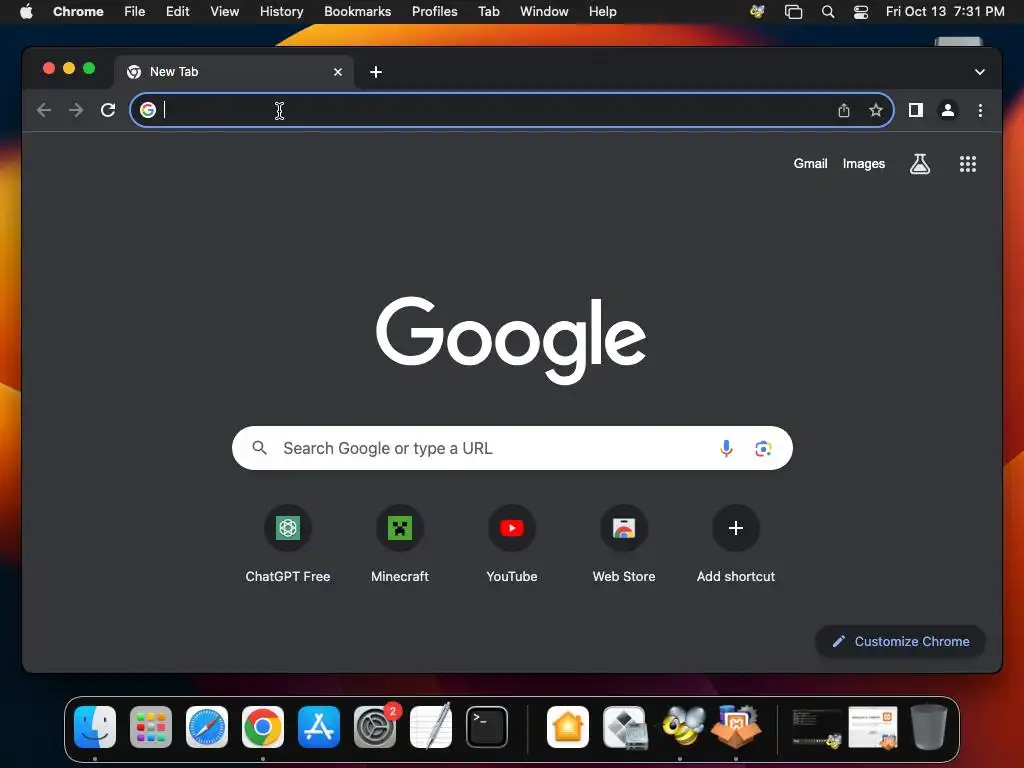Add shortcut with the plus tile
Image resolution: width=1024 pixels, height=768 pixels.
pos(735,528)
